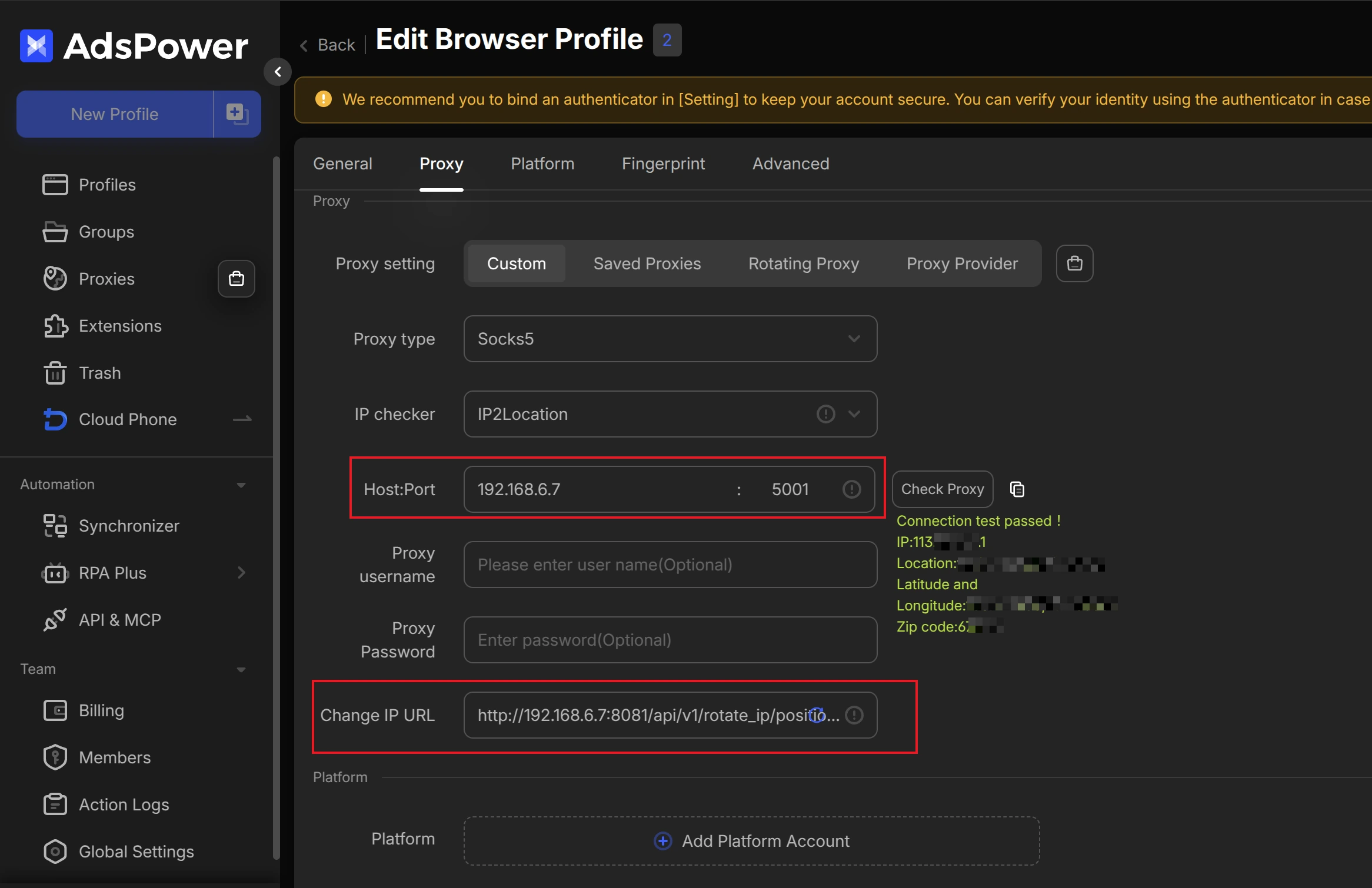Click the arrow next to Cloud Phone

click(x=242, y=419)
